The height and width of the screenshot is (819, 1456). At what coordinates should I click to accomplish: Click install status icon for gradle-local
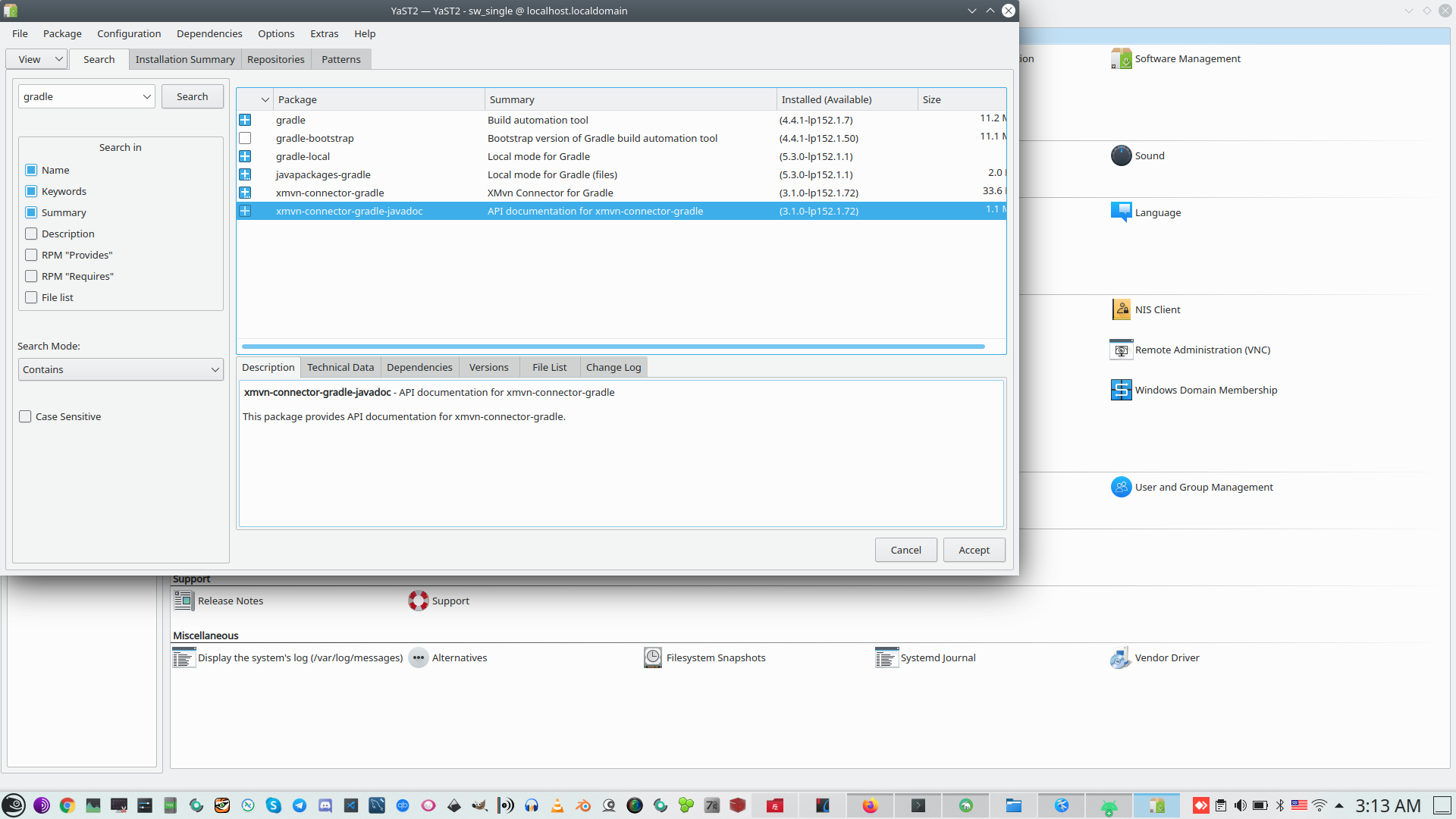(x=245, y=156)
